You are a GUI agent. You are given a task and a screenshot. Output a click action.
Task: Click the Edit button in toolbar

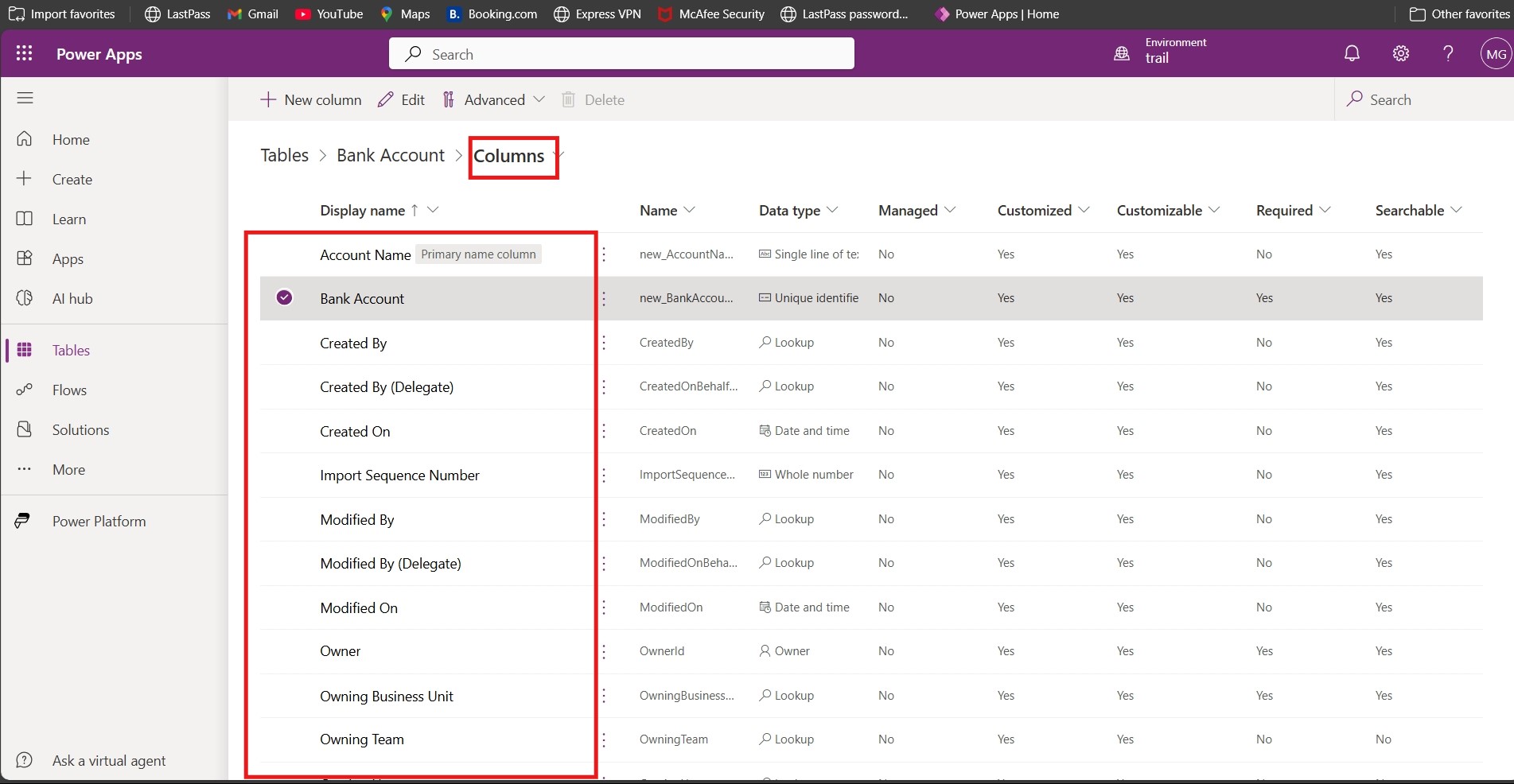(402, 99)
